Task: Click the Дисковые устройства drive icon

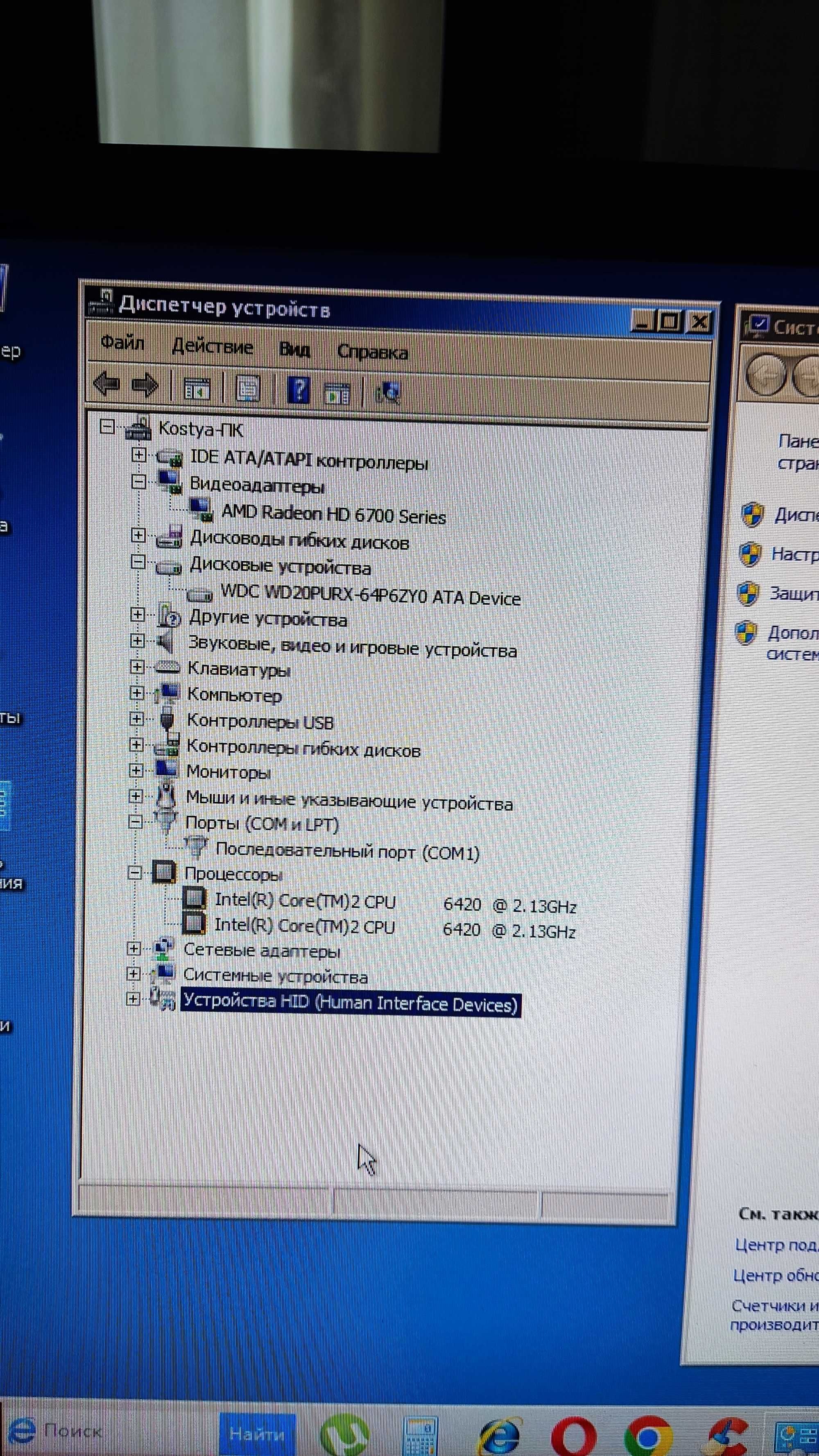Action: [x=168, y=567]
